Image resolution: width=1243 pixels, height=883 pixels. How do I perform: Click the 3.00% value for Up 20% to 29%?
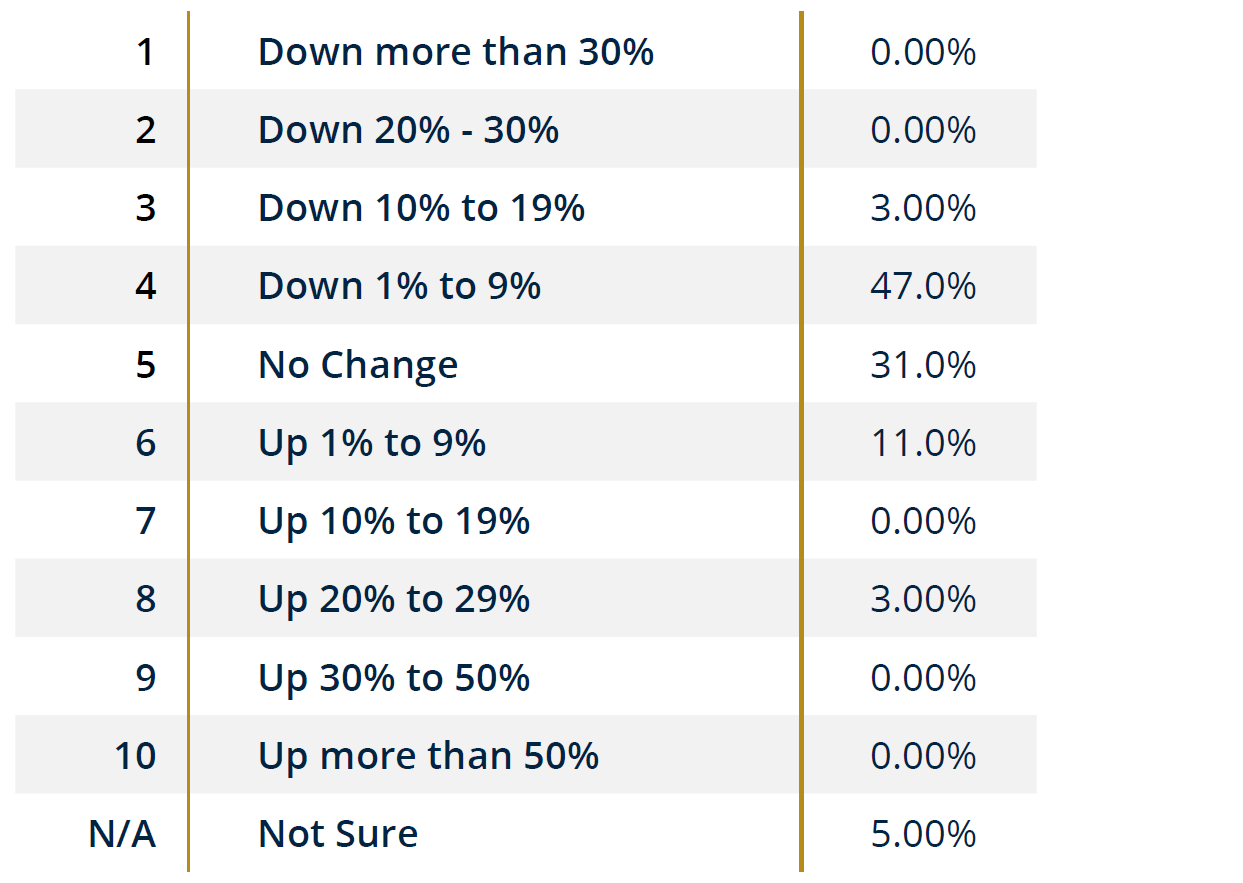(x=923, y=599)
